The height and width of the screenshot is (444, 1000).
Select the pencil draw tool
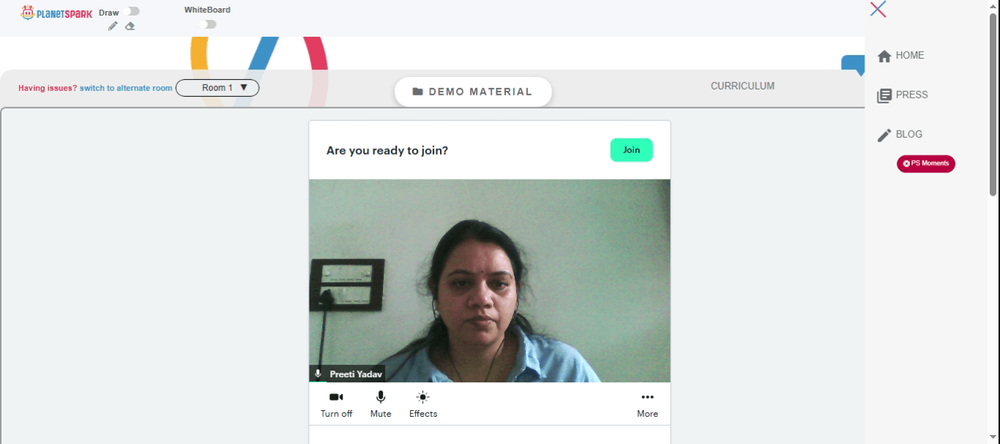click(x=113, y=26)
